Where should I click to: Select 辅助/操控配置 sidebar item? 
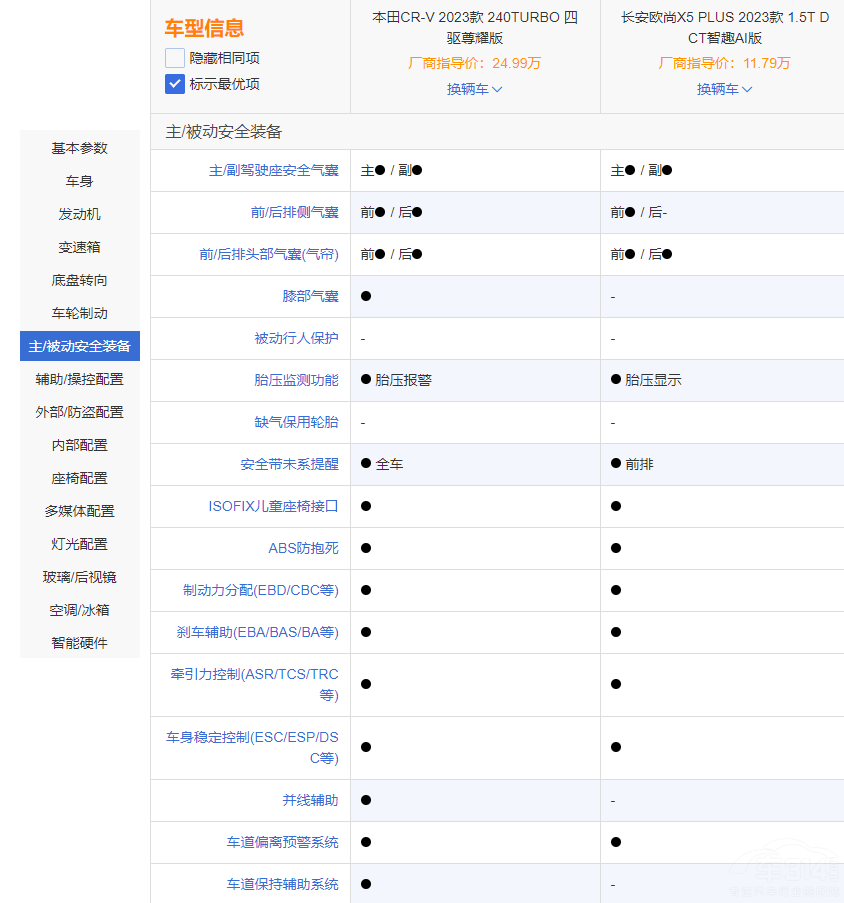(x=80, y=379)
